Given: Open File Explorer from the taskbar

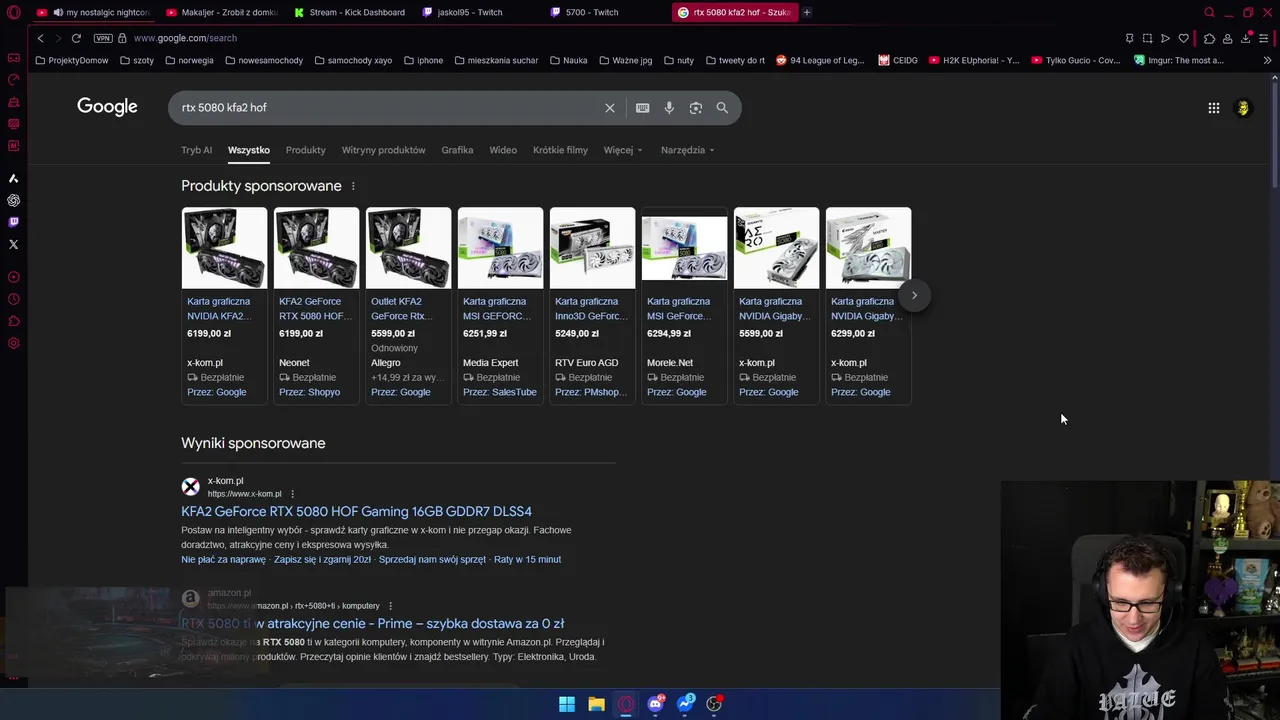Looking at the screenshot, I should click(596, 704).
